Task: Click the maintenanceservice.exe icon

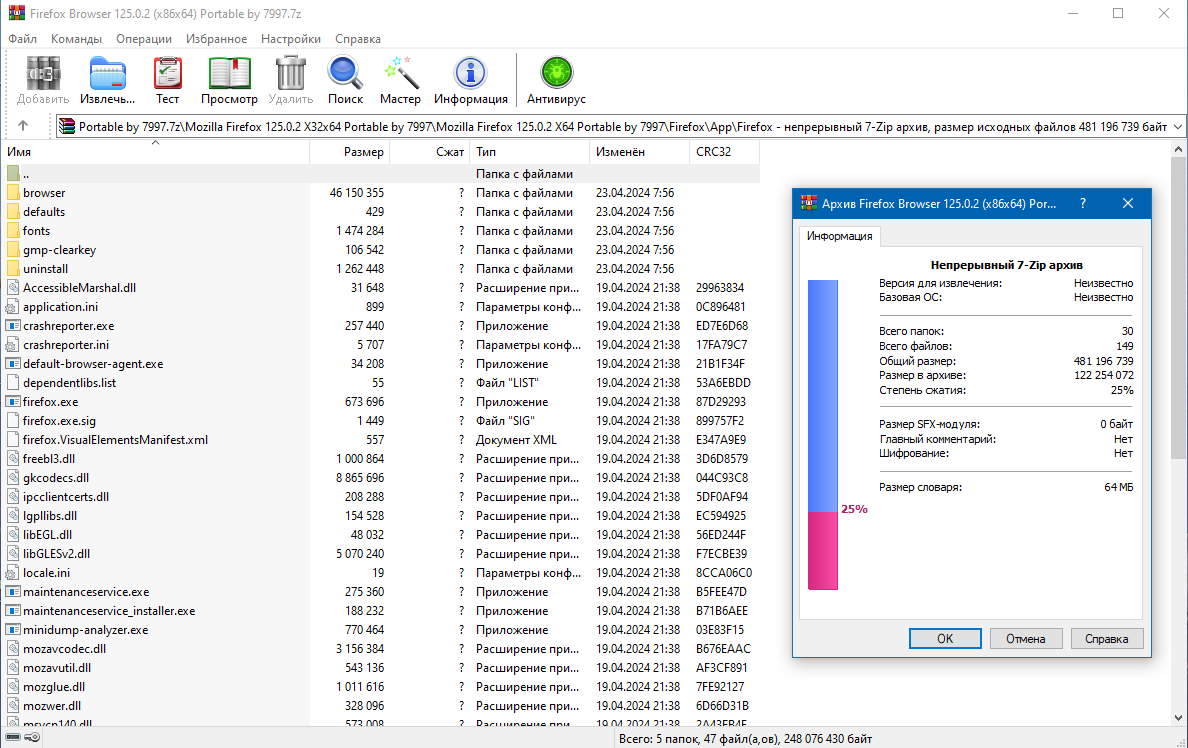Action: (13, 592)
